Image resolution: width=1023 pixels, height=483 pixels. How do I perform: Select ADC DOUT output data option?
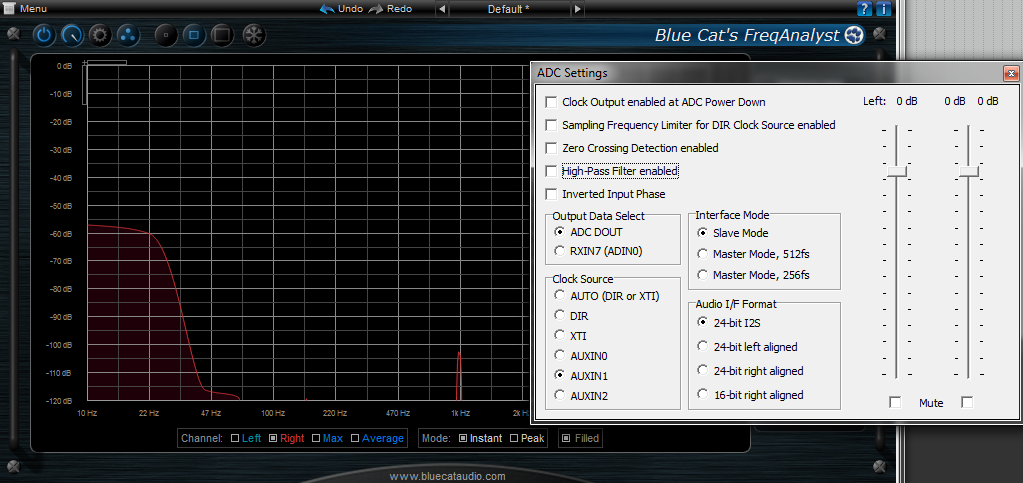pos(559,232)
